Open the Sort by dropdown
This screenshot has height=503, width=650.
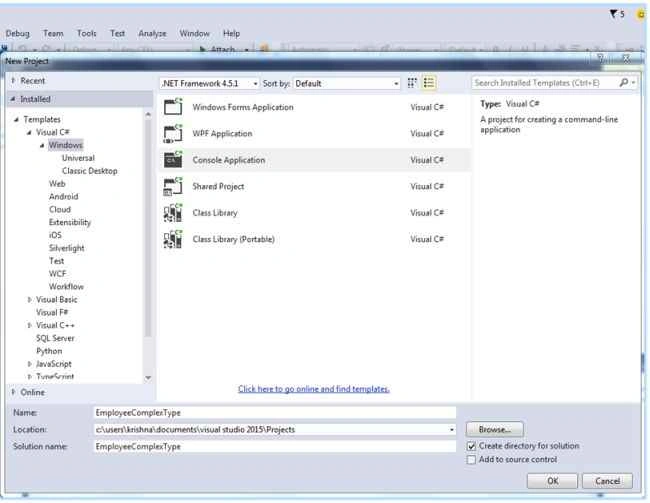pyautogui.click(x=347, y=83)
